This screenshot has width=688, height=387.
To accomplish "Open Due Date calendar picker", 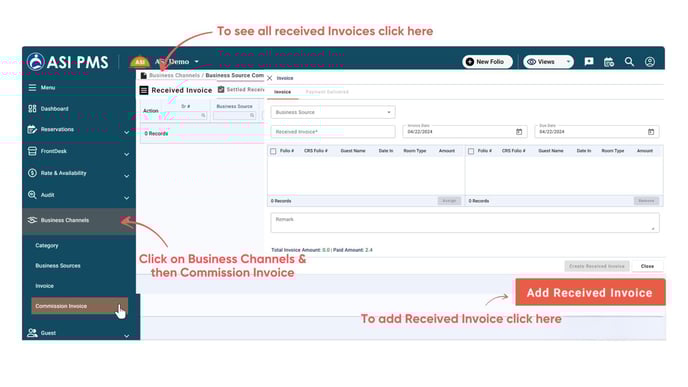I will (x=651, y=132).
